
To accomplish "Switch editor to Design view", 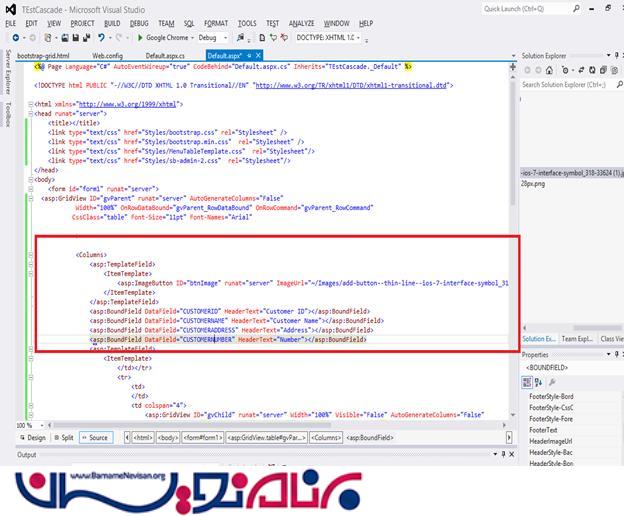I will click(33, 437).
